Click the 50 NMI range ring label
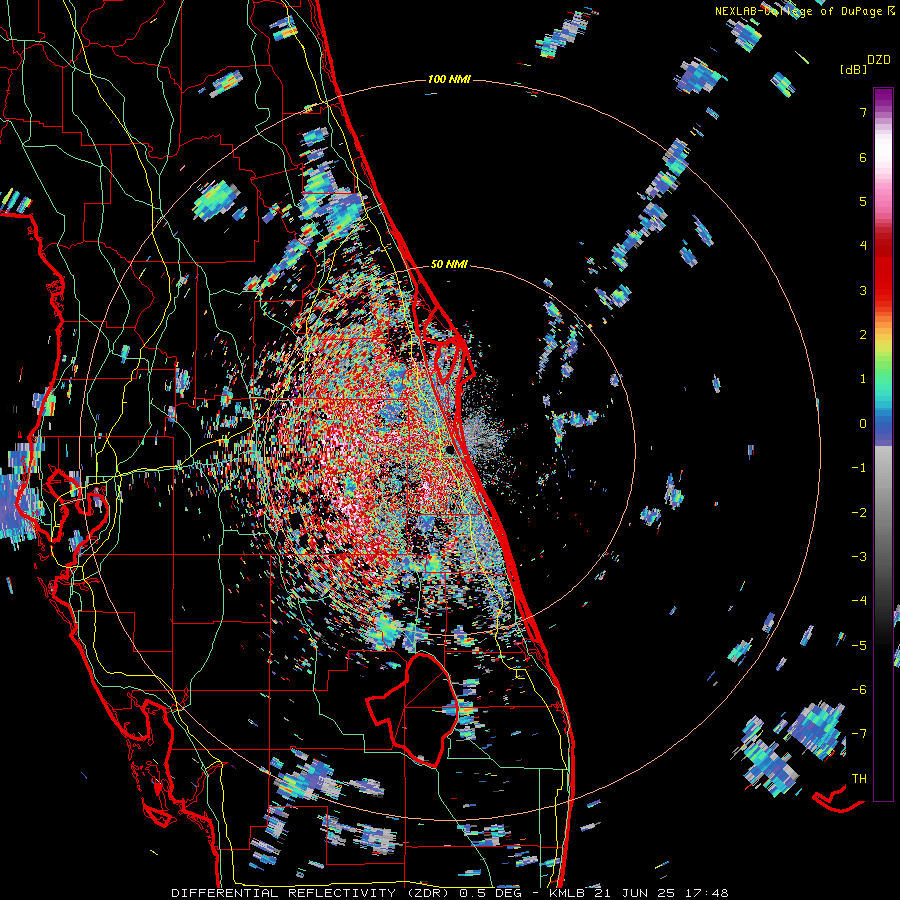The height and width of the screenshot is (900, 900). 449,264
